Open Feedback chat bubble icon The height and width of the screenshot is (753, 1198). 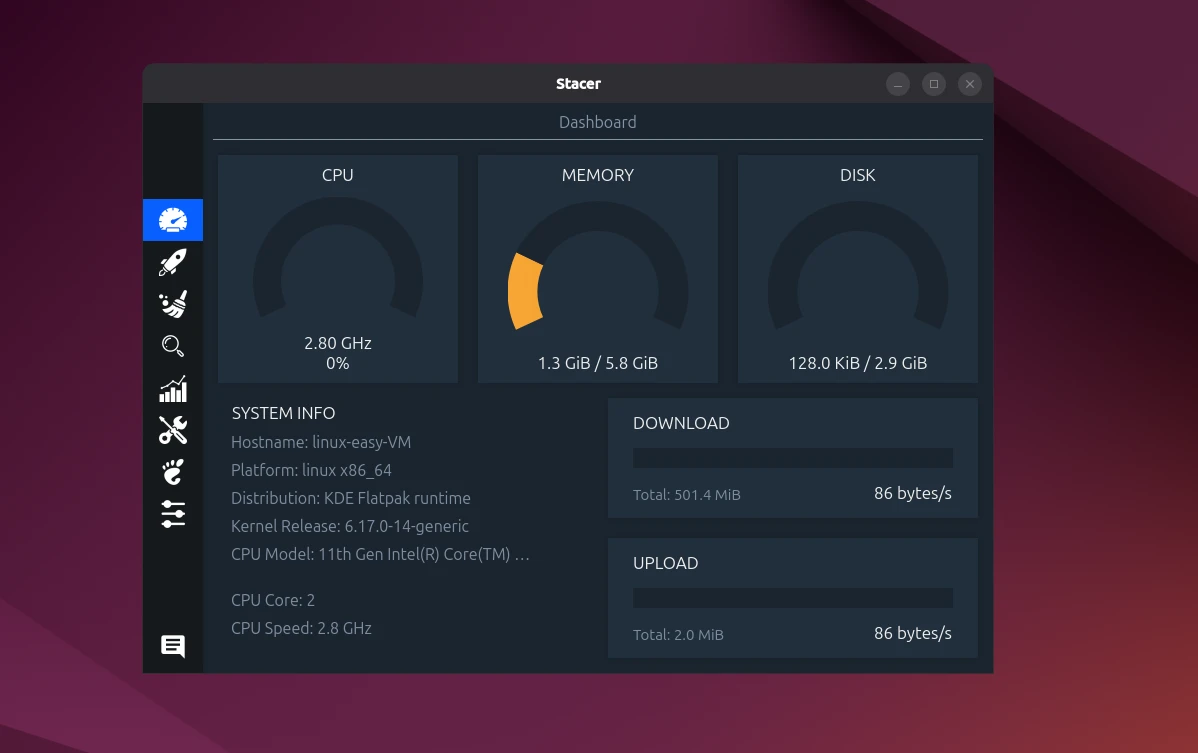(x=173, y=646)
